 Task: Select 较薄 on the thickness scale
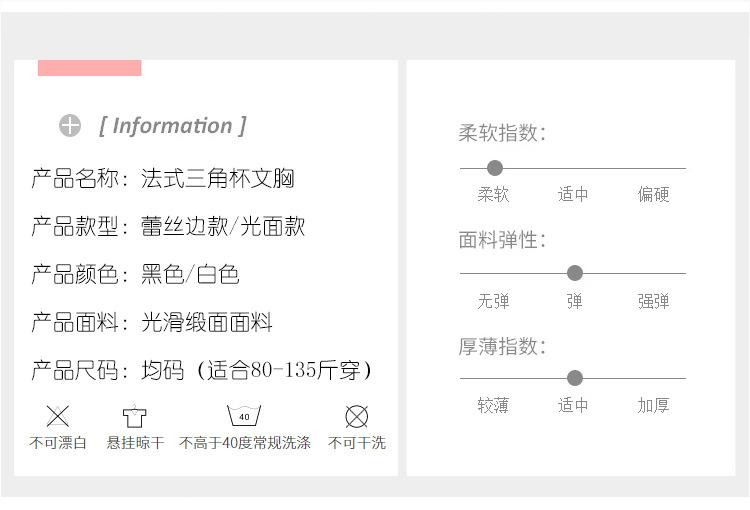tap(493, 406)
